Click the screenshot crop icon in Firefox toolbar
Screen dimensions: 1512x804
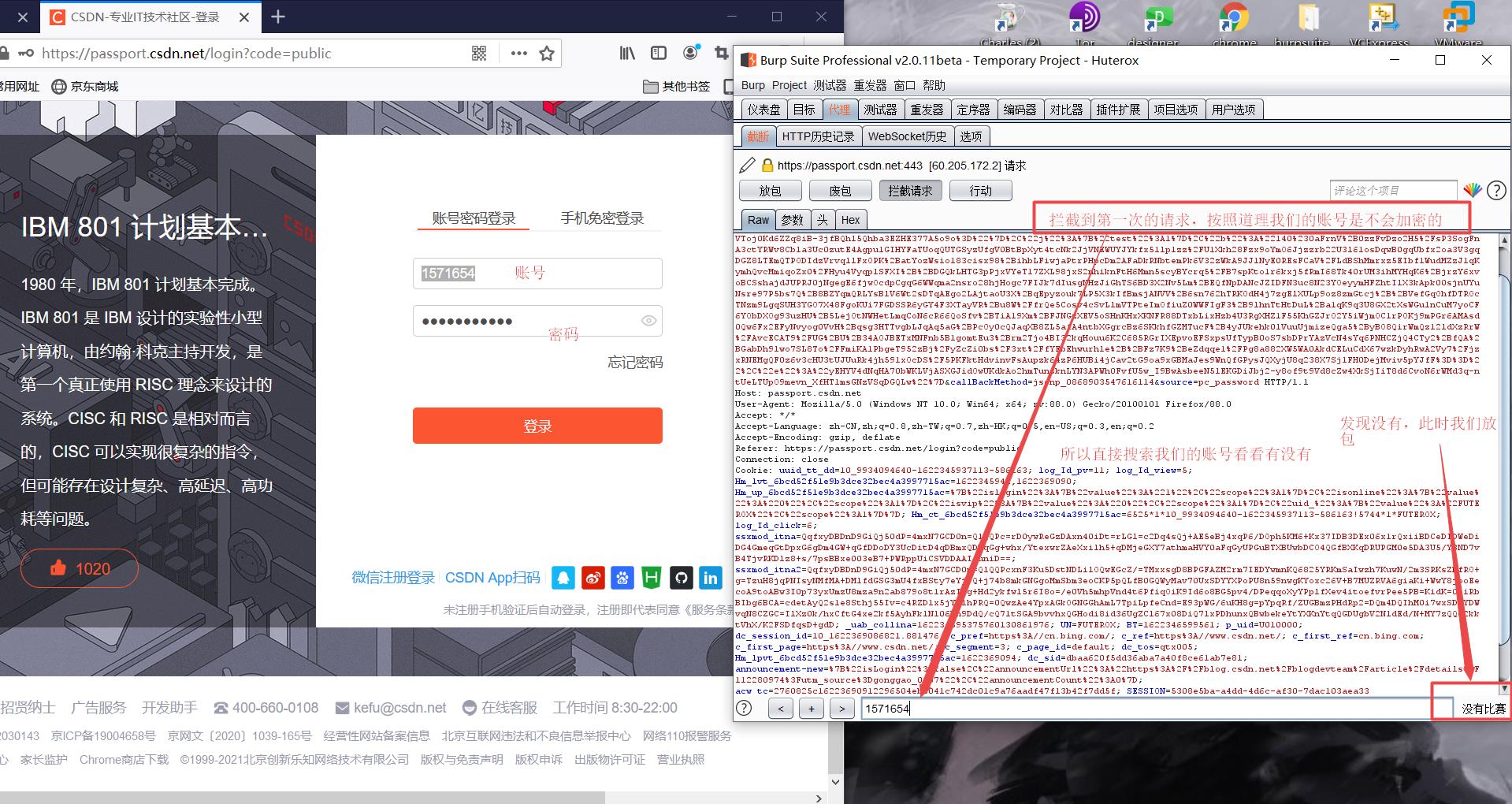point(720,53)
